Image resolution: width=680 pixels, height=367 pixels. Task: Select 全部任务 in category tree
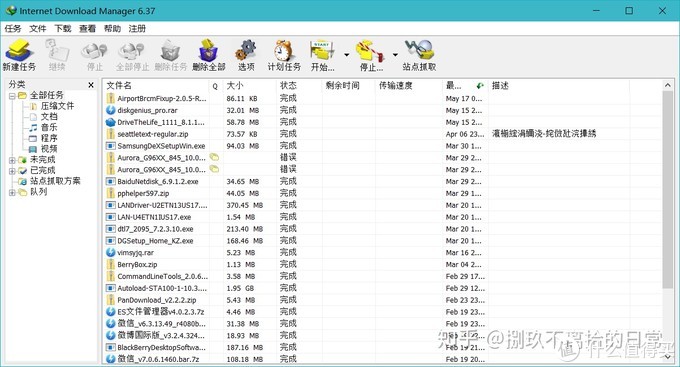(46, 95)
